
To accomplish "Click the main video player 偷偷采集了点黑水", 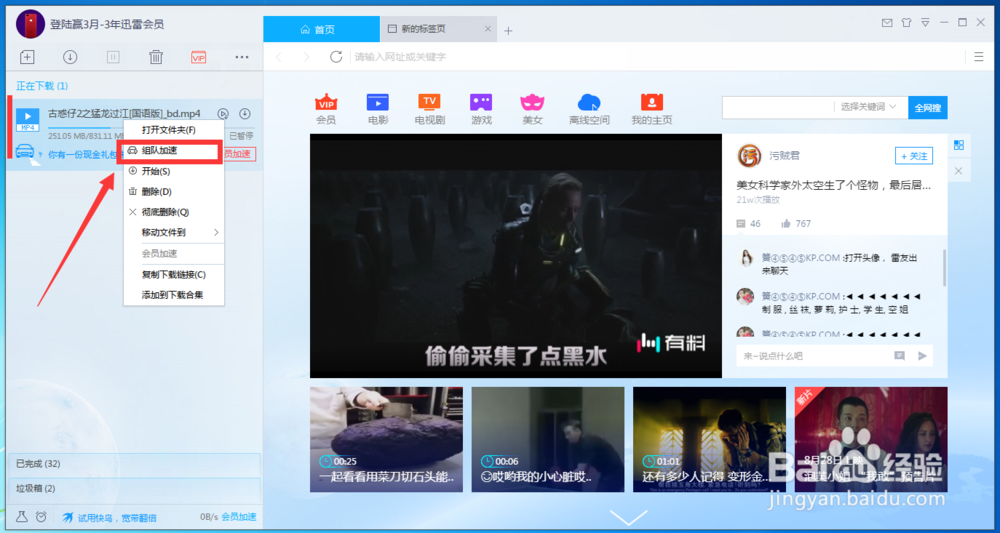I will point(516,256).
